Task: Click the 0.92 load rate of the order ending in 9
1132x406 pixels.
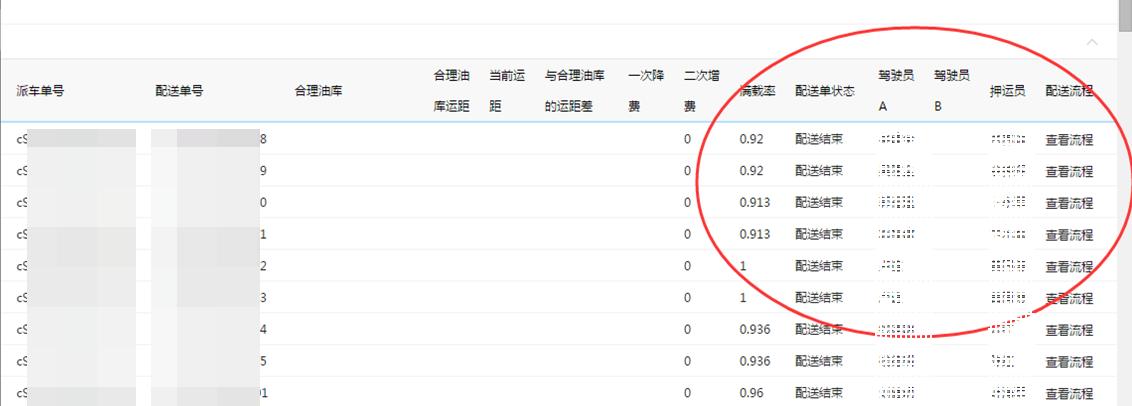Action: [752, 170]
